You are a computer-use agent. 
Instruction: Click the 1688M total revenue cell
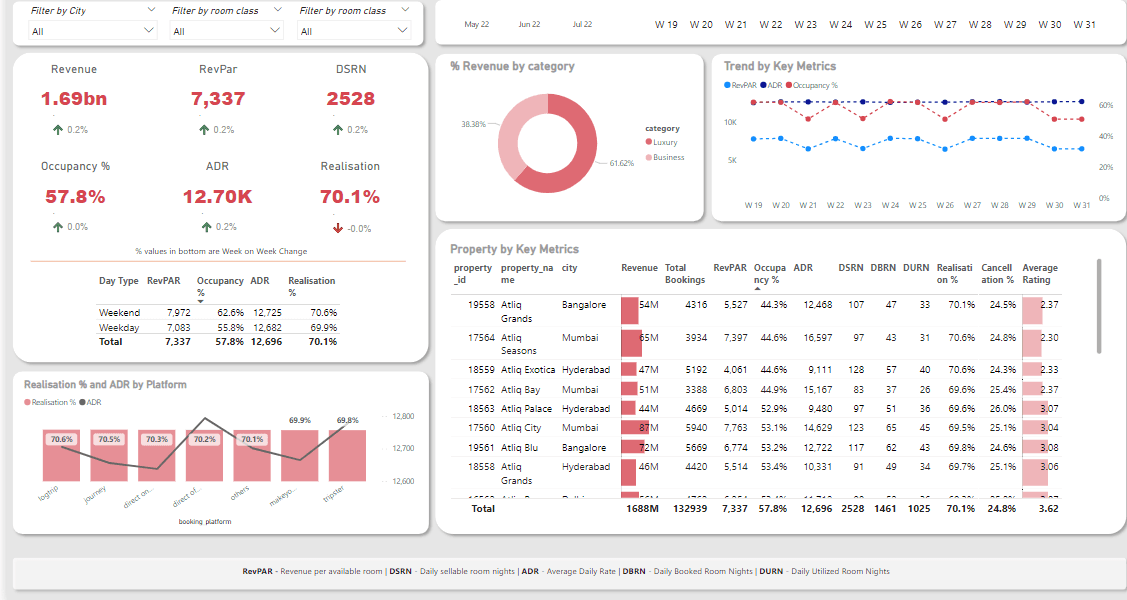642,509
